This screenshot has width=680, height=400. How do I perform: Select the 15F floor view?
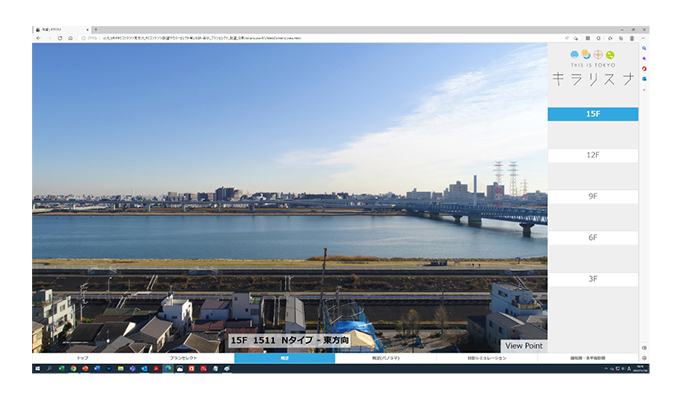pos(592,114)
